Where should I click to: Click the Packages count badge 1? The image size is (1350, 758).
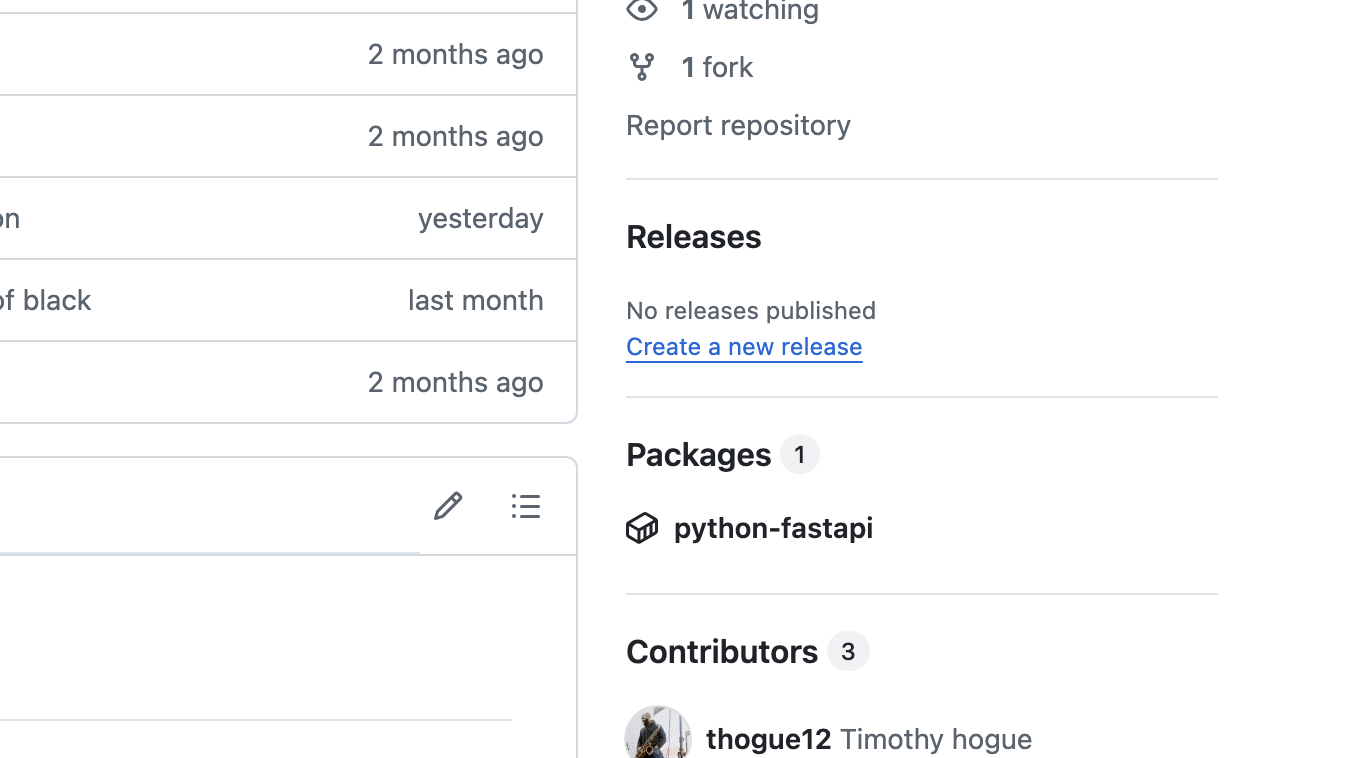click(x=800, y=455)
